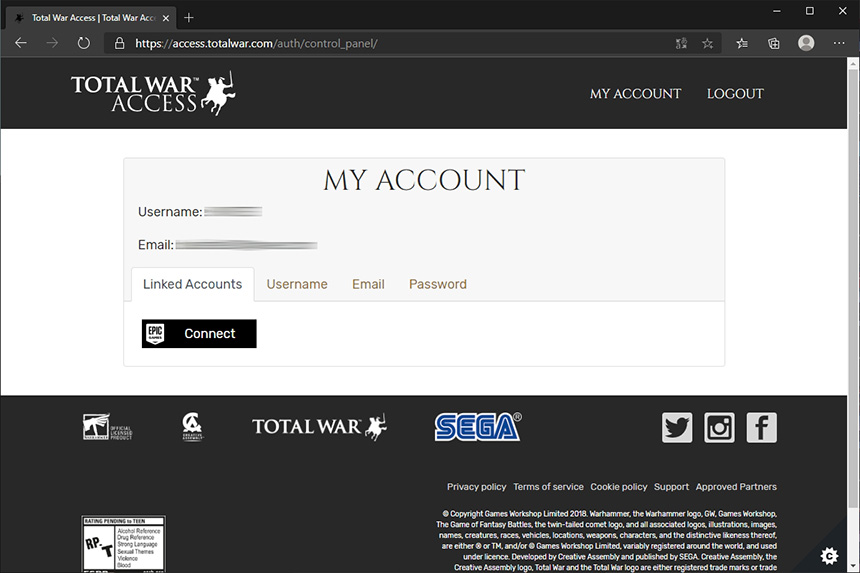The image size is (860, 573).
Task: Open the Support footer link
Action: [x=671, y=487]
